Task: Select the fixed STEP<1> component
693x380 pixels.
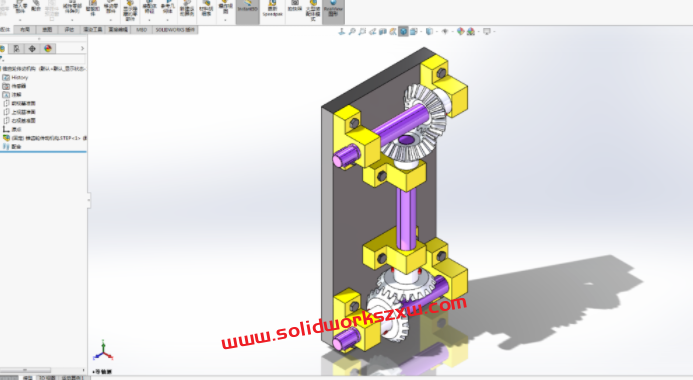Action: (44, 138)
